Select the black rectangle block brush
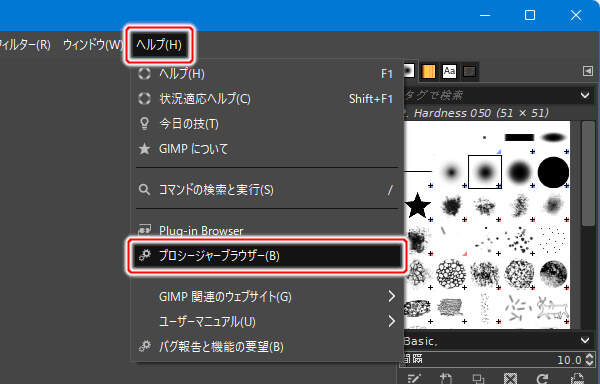The height and width of the screenshot is (384, 600). pos(519,138)
